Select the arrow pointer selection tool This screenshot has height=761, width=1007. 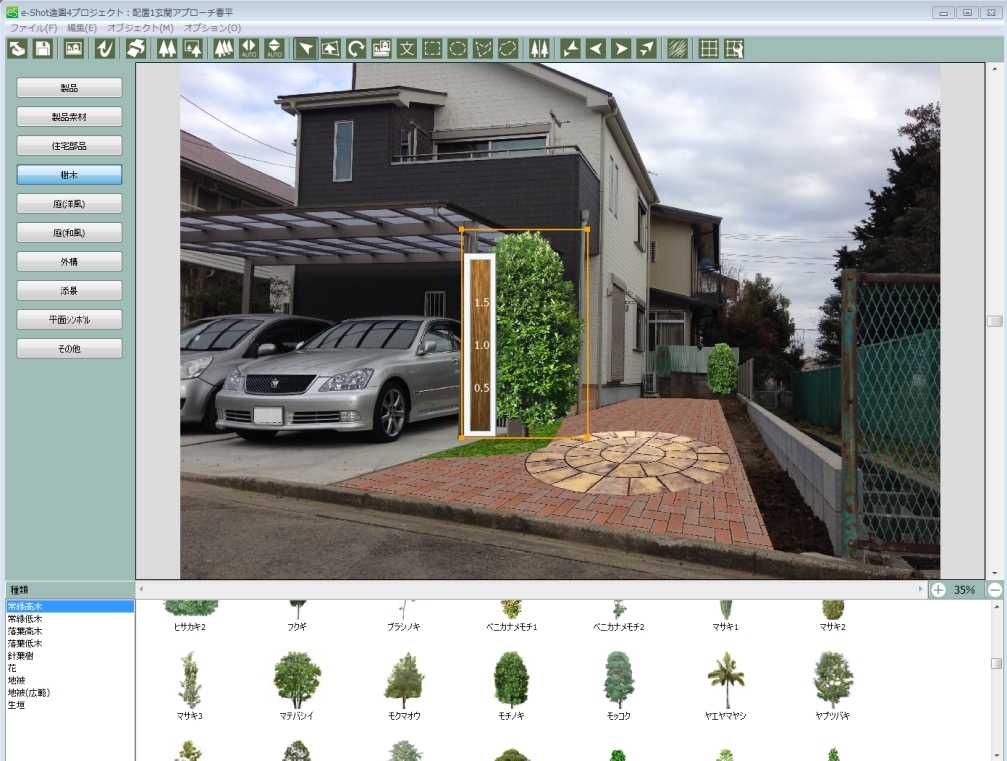coord(306,49)
